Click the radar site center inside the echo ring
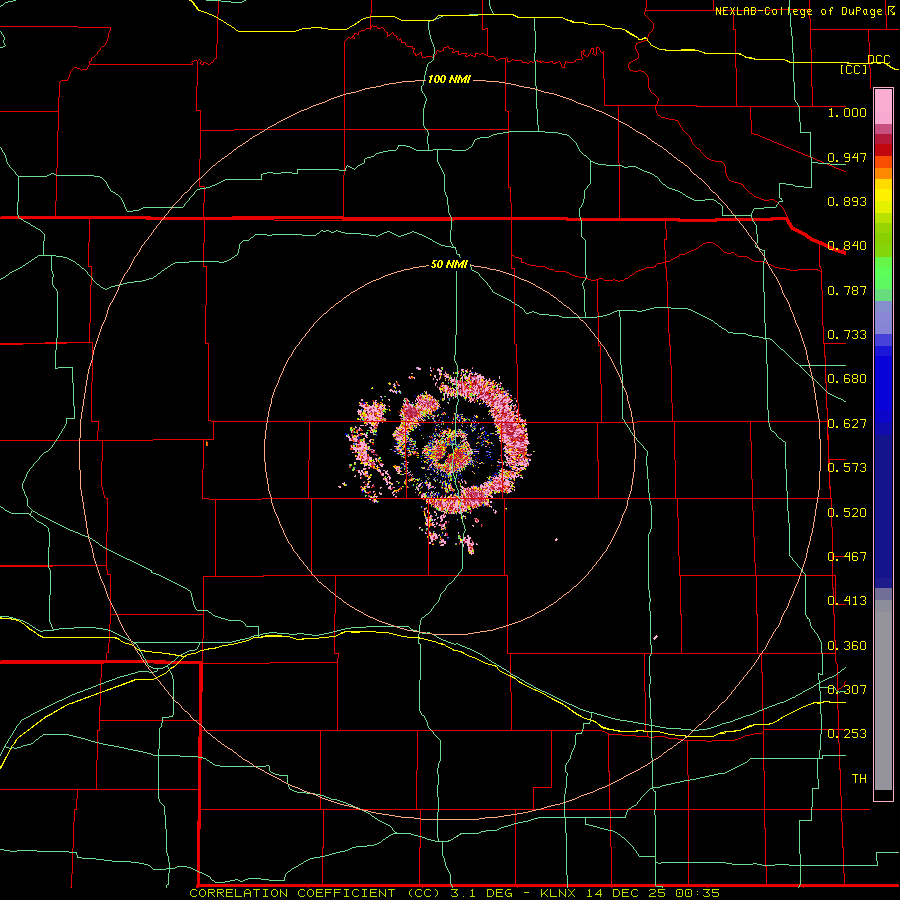This screenshot has width=900, height=900. [x=450, y=449]
